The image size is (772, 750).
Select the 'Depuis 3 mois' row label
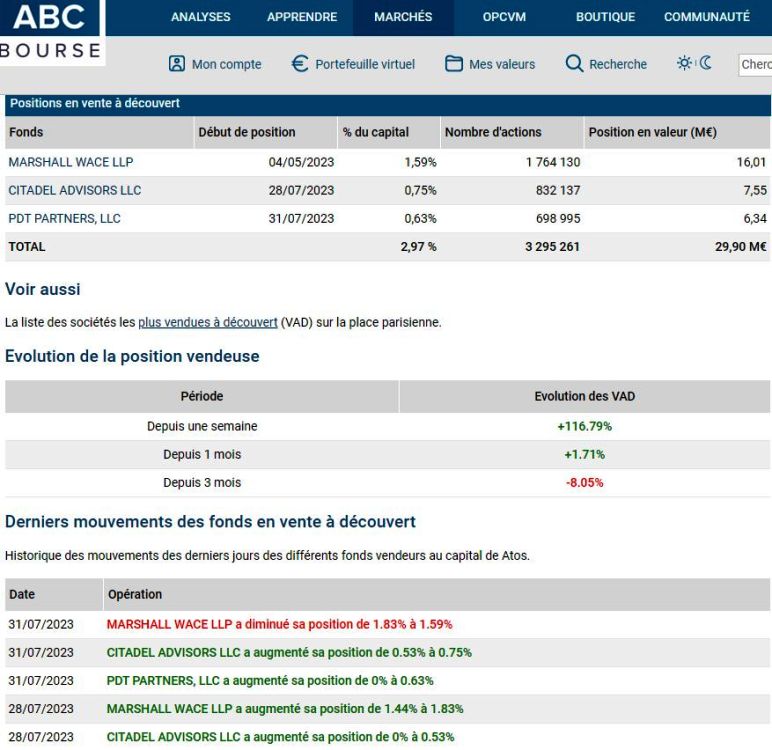(202, 482)
